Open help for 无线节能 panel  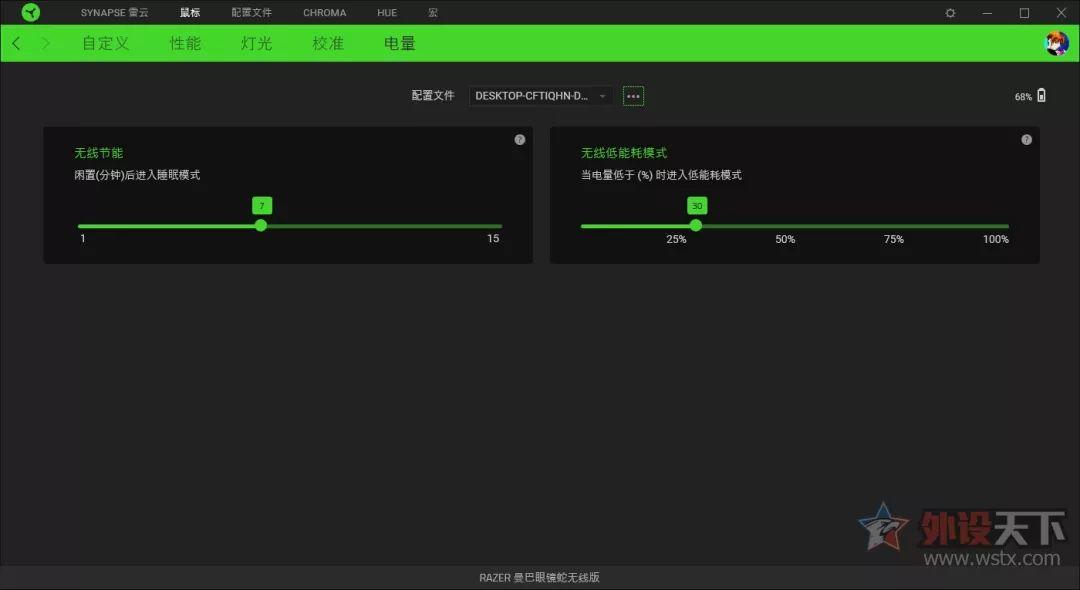click(520, 140)
